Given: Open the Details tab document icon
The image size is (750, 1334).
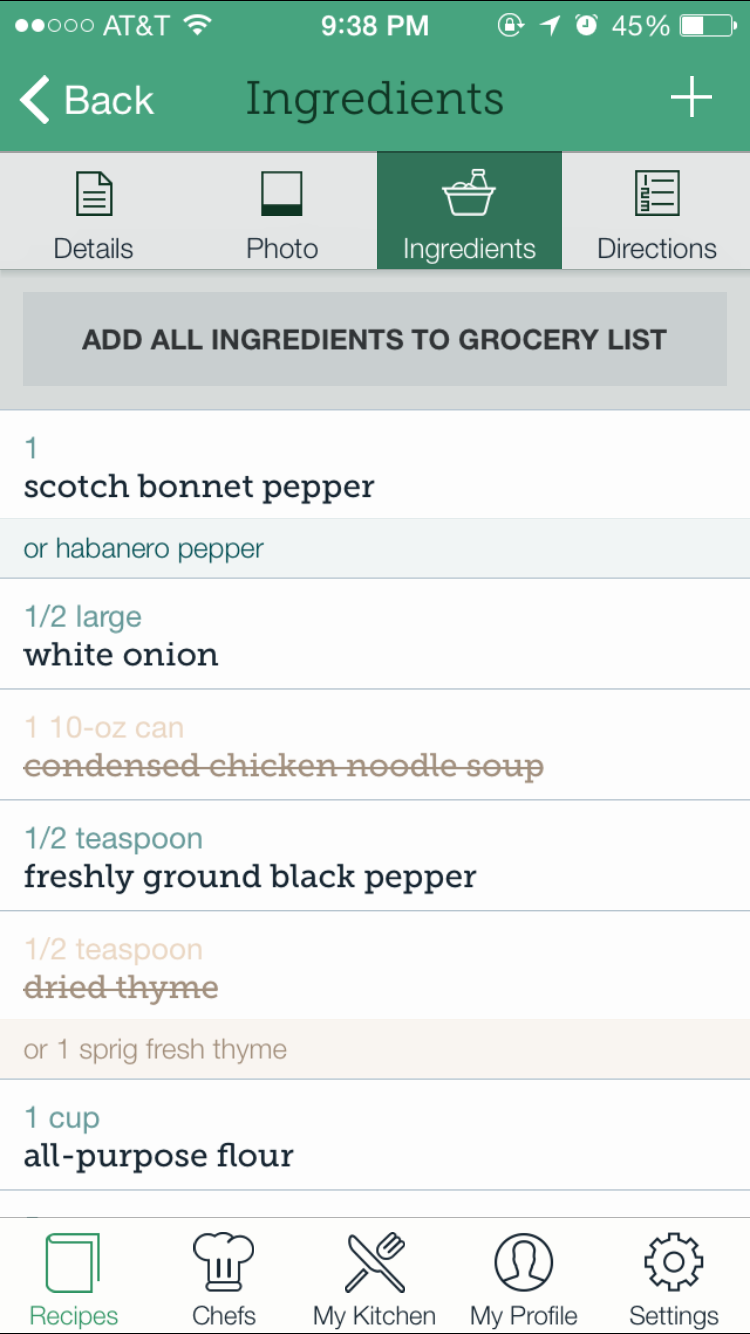Looking at the screenshot, I should coord(94,194).
